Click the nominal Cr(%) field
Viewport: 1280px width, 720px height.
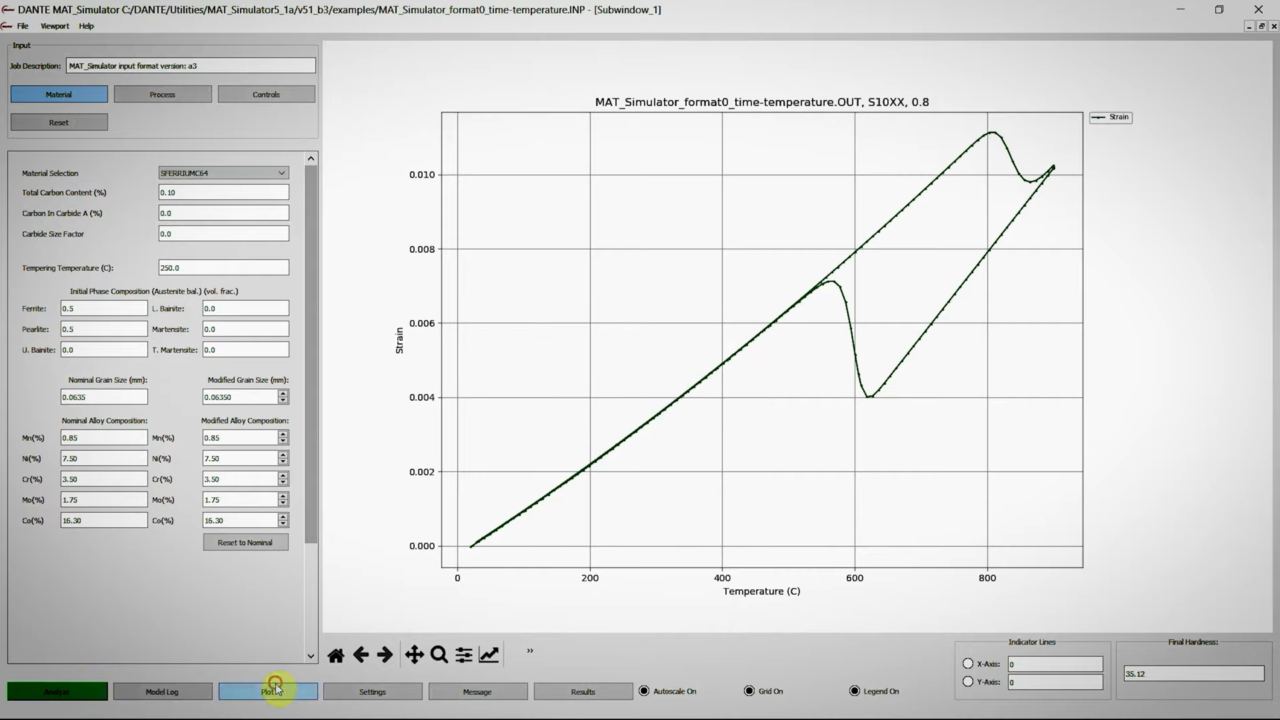click(x=104, y=479)
